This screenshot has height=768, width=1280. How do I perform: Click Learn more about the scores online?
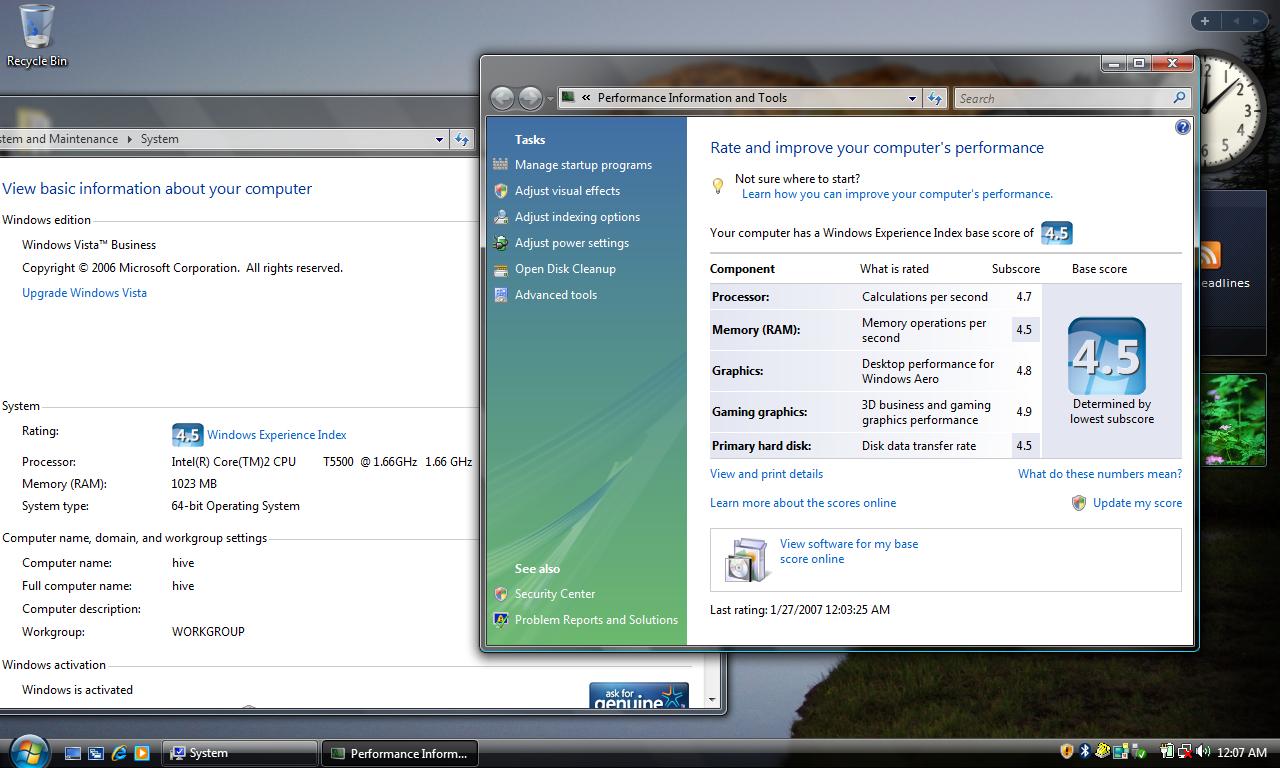click(x=803, y=503)
